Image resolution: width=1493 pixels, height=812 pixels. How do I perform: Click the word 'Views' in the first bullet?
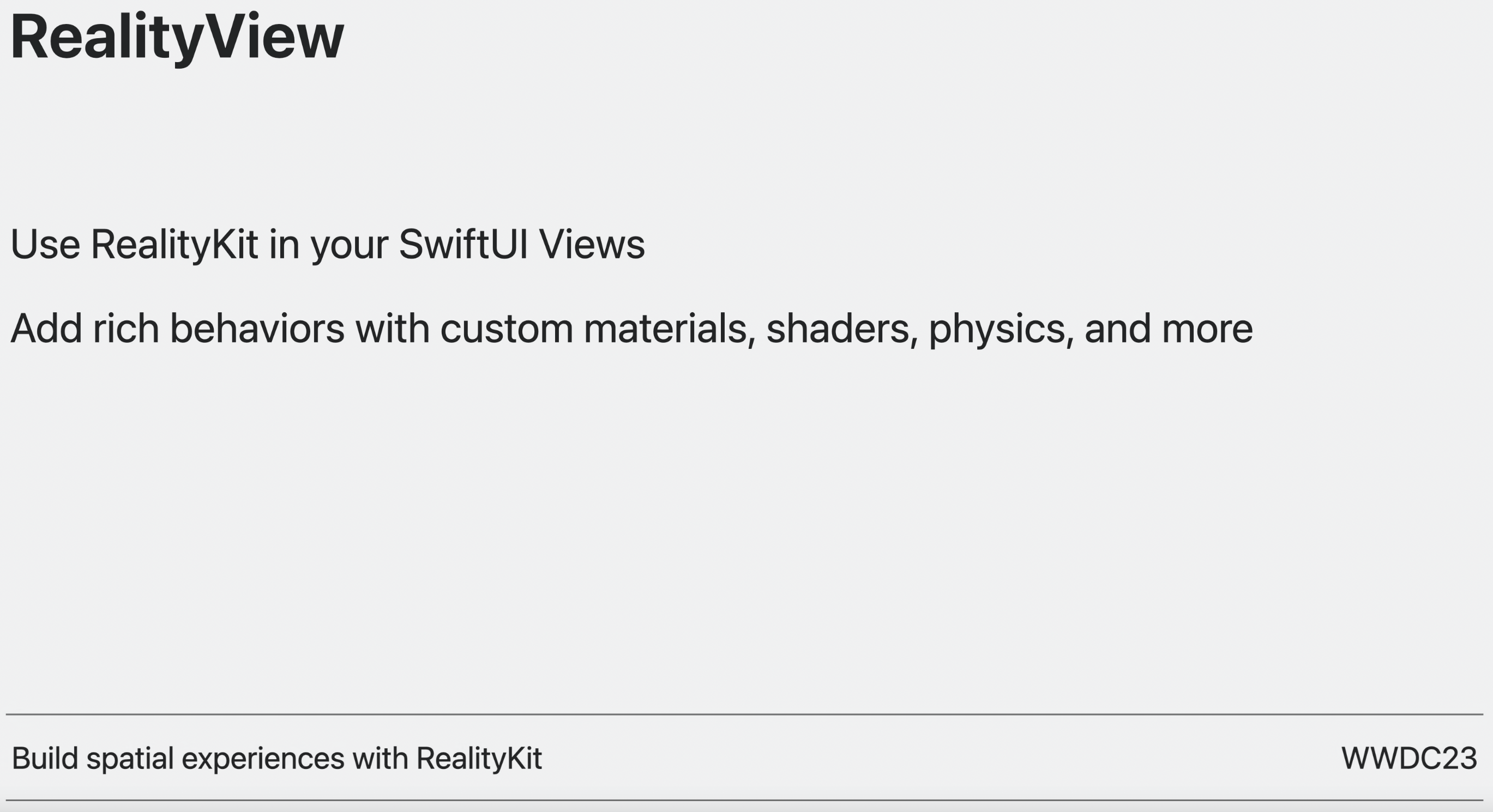tap(592, 244)
